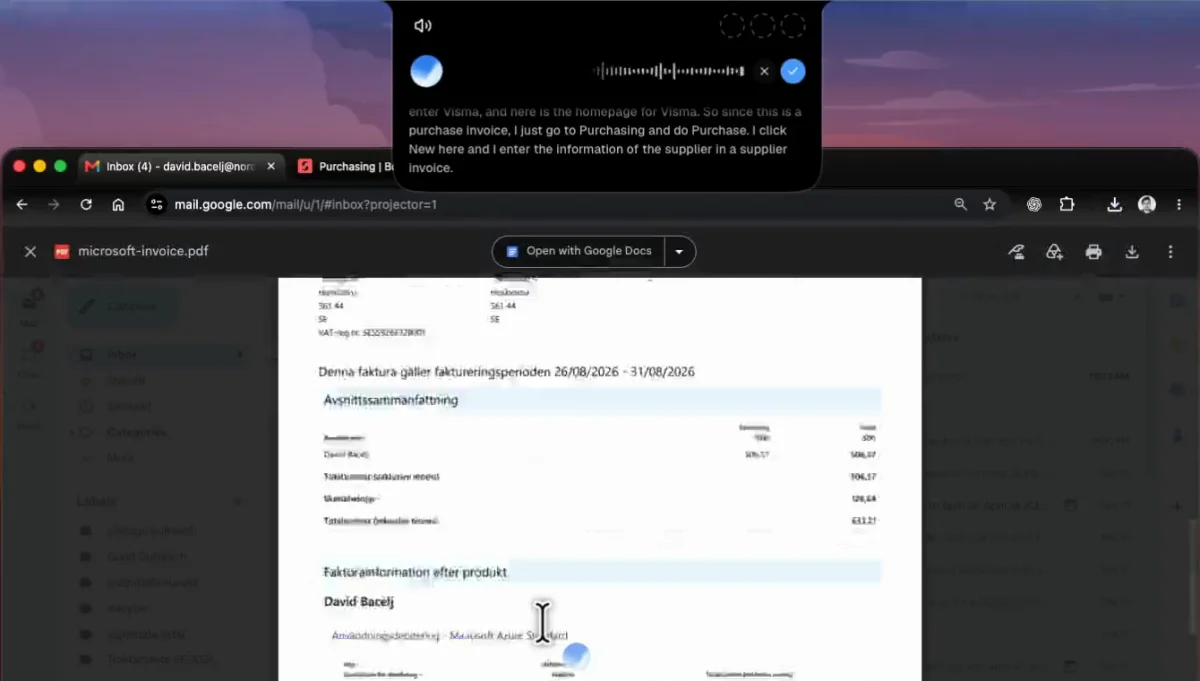Add the PDF to Google Drive
1200x681 pixels.
1054,252
